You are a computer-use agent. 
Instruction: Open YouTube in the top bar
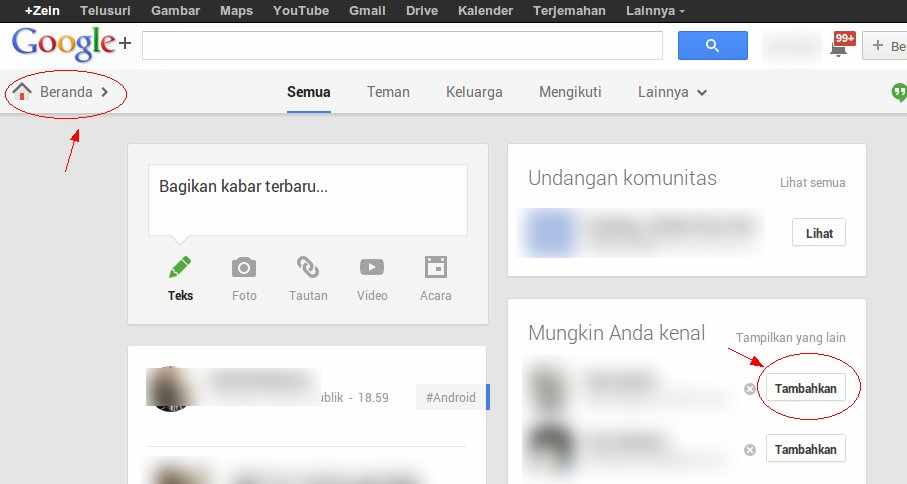[301, 11]
